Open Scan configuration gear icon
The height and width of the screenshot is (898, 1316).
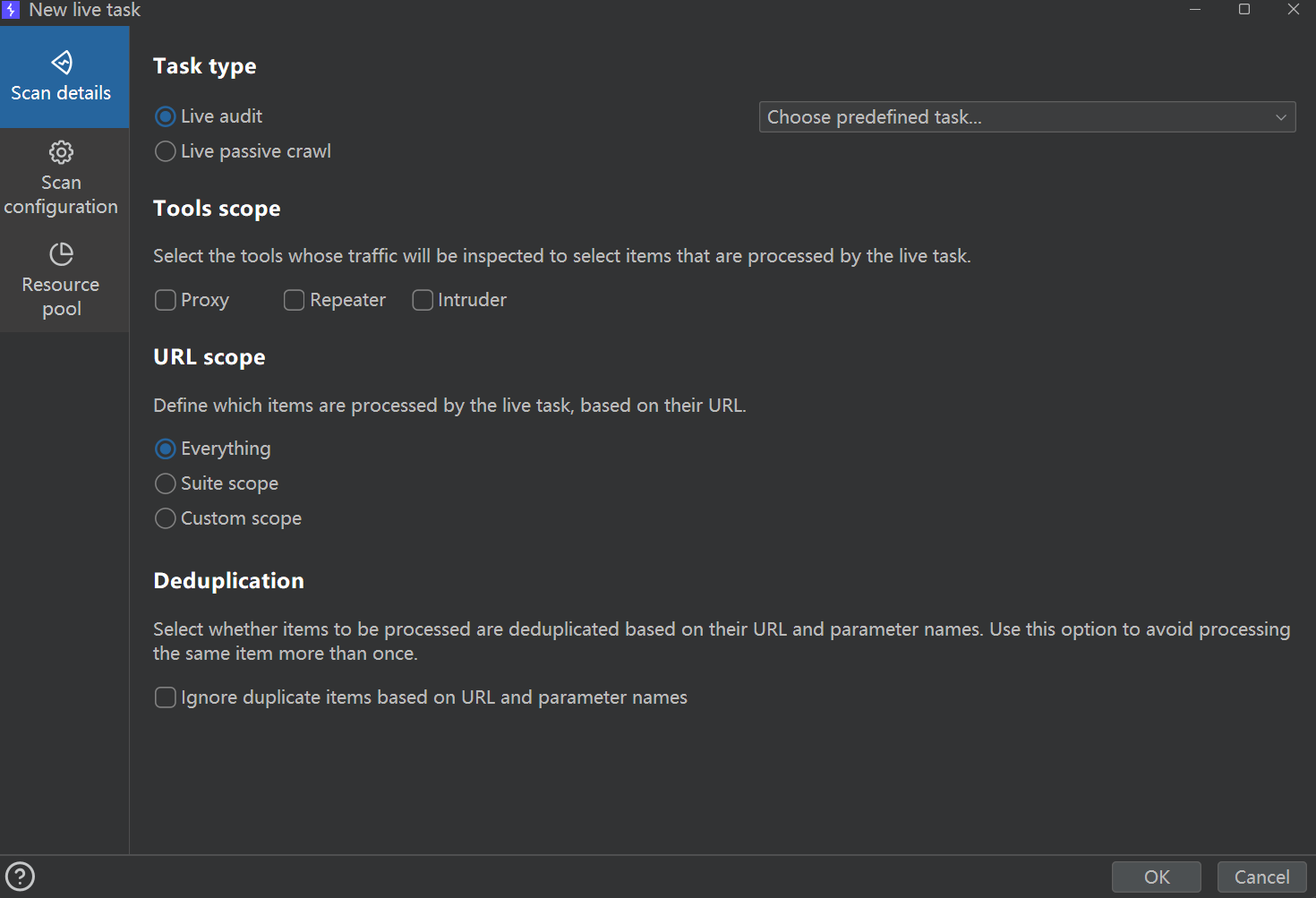61,152
